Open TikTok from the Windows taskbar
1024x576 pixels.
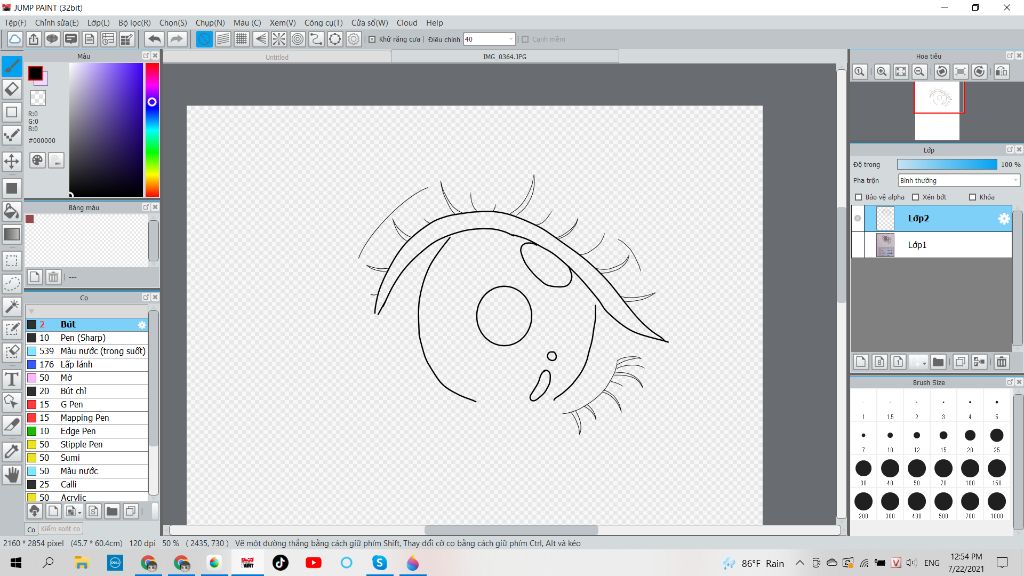[280, 563]
